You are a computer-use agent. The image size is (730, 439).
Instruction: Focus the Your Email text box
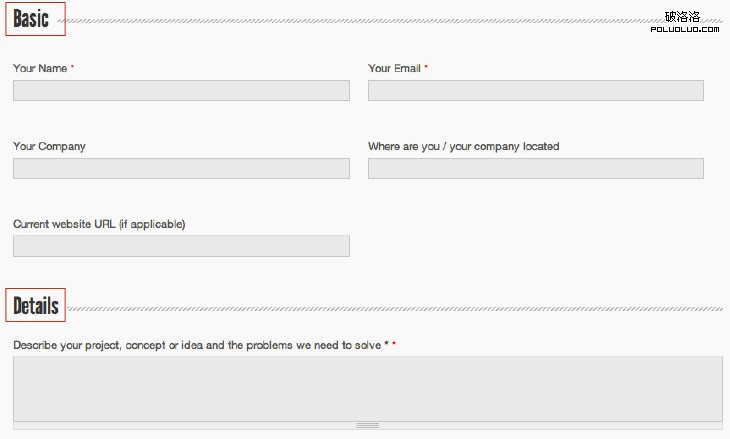535,91
